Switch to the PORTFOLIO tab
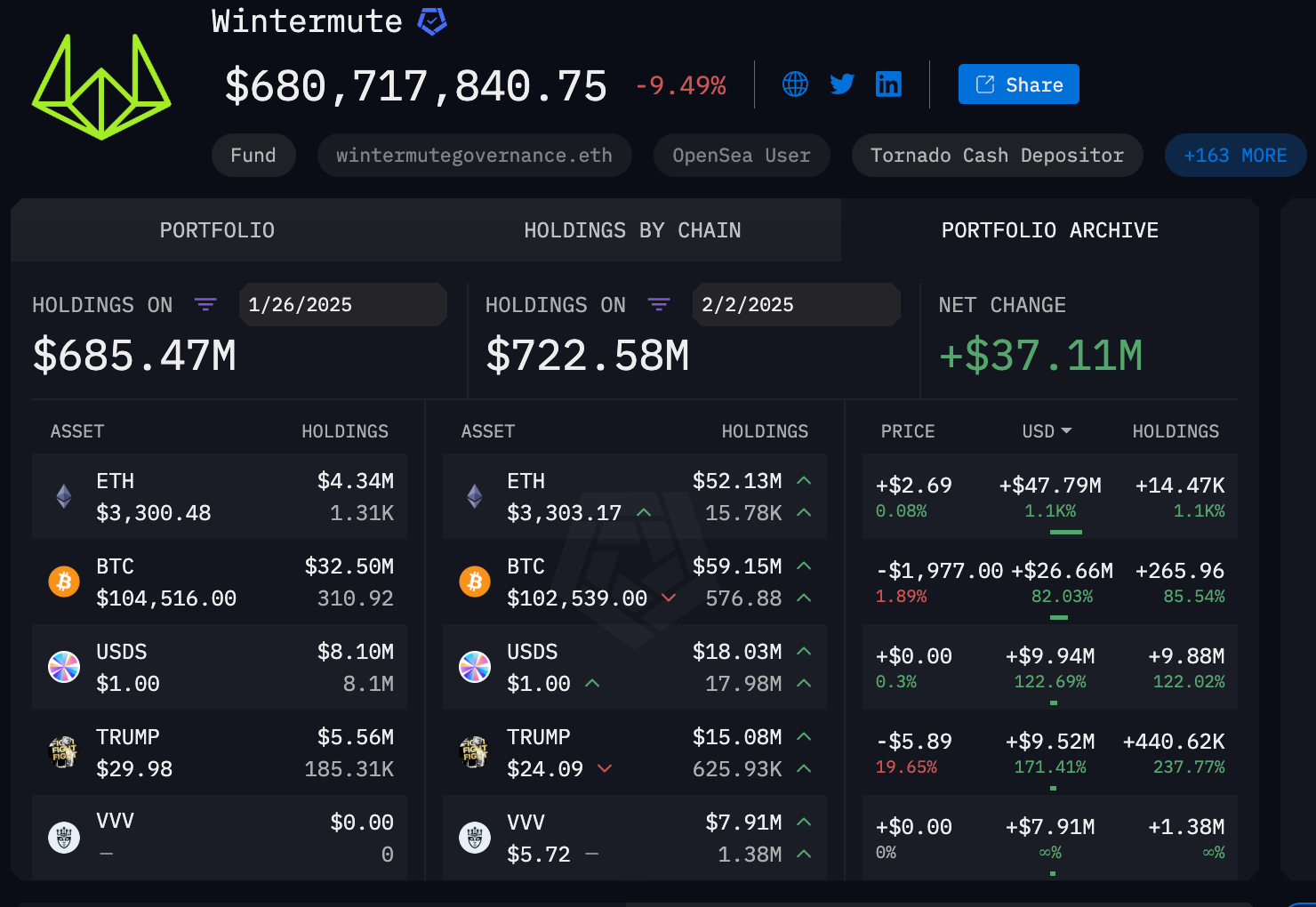This screenshot has width=1316, height=907. (217, 229)
